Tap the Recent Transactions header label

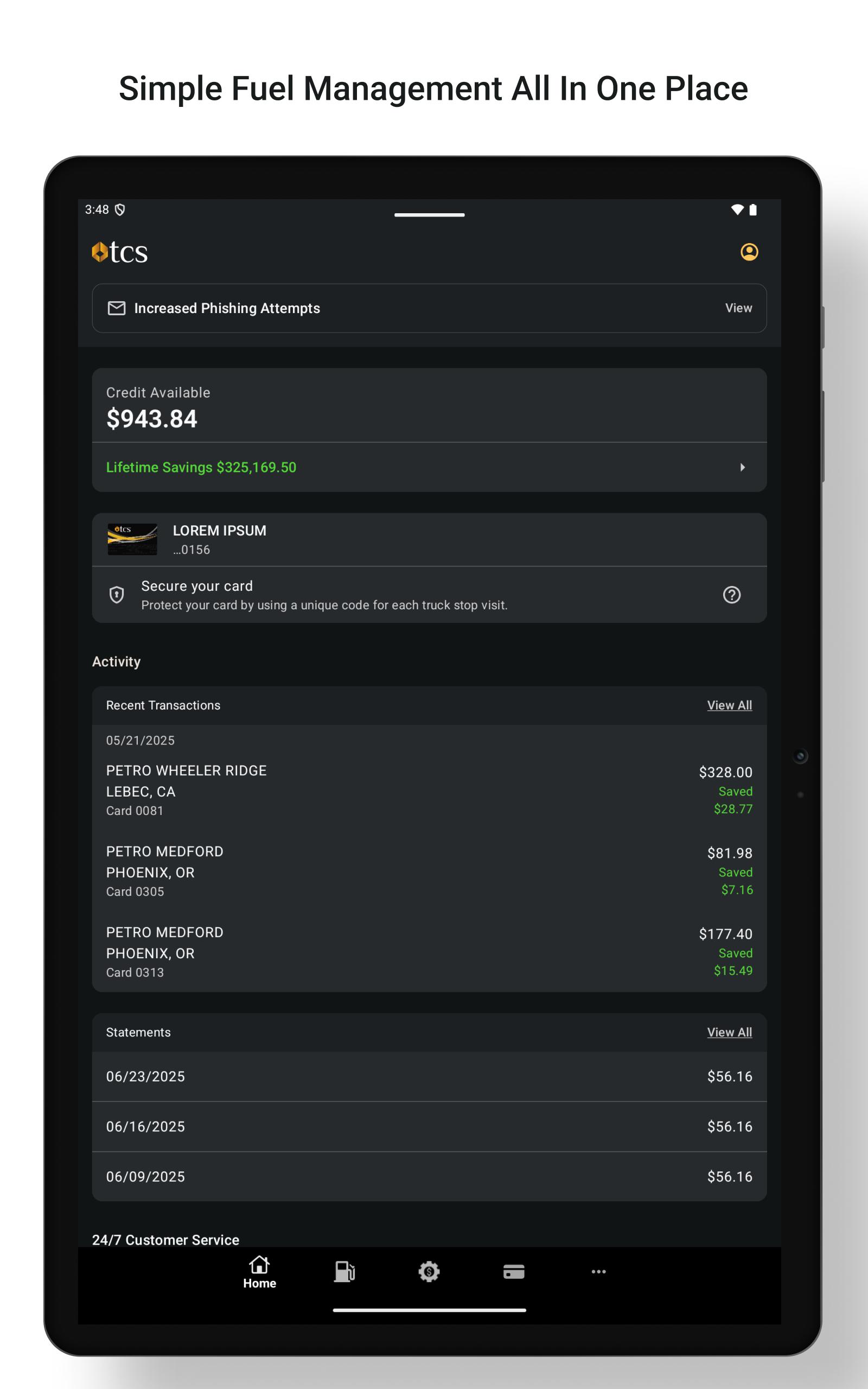[163, 705]
